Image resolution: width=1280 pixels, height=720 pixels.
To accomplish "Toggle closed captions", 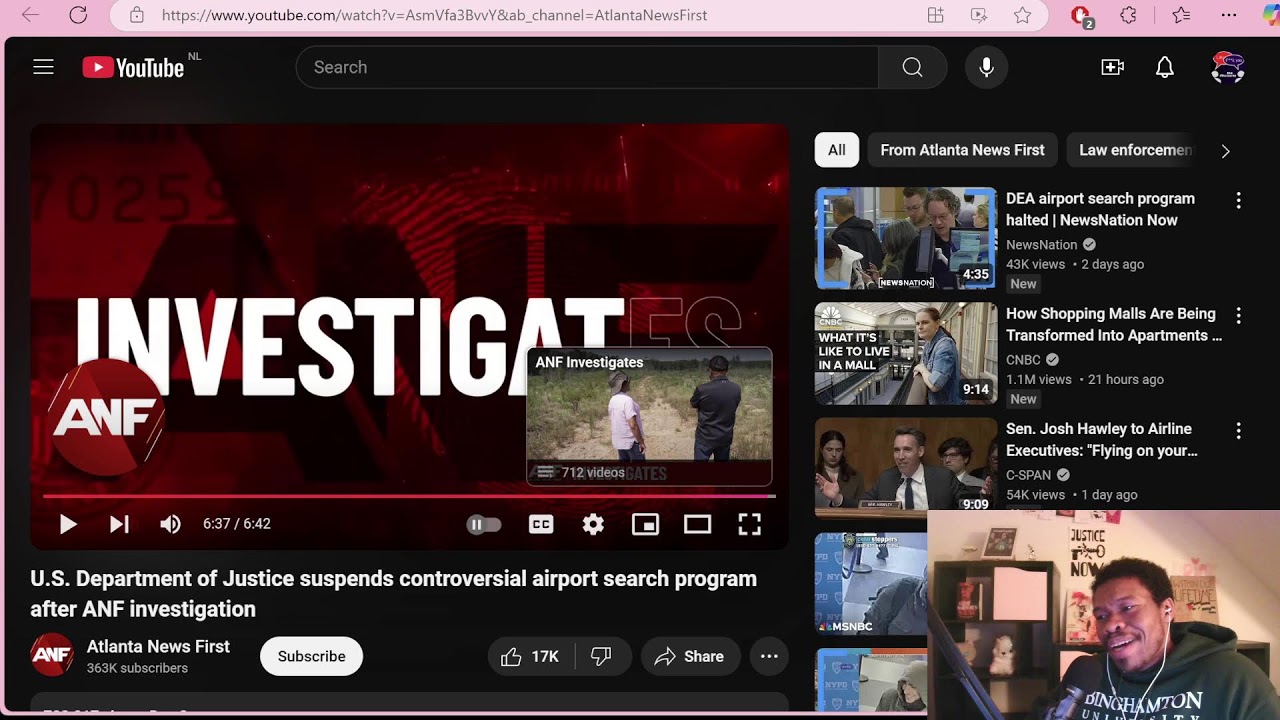I will click(x=541, y=524).
